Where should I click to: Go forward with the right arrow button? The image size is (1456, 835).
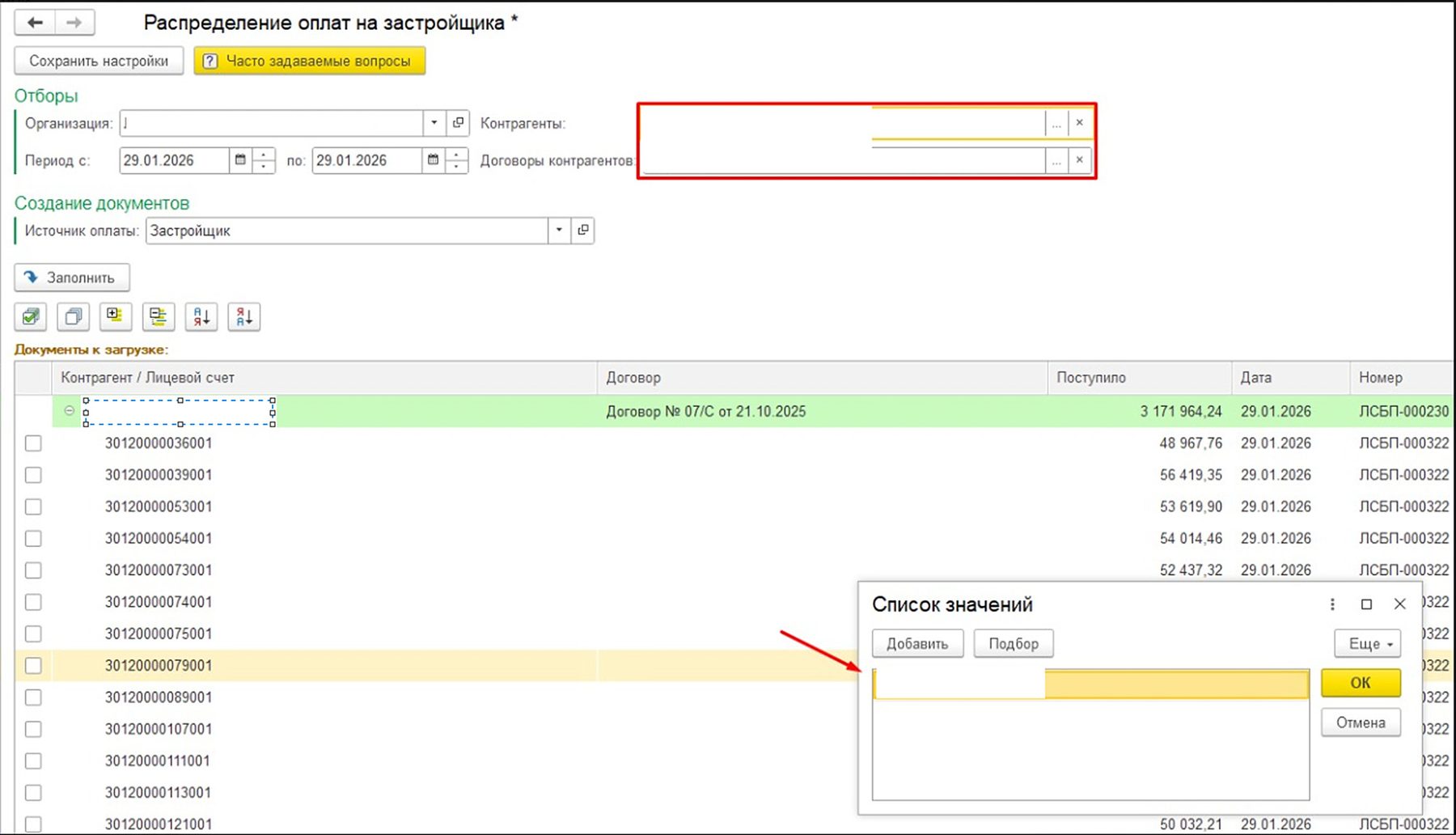[74, 22]
